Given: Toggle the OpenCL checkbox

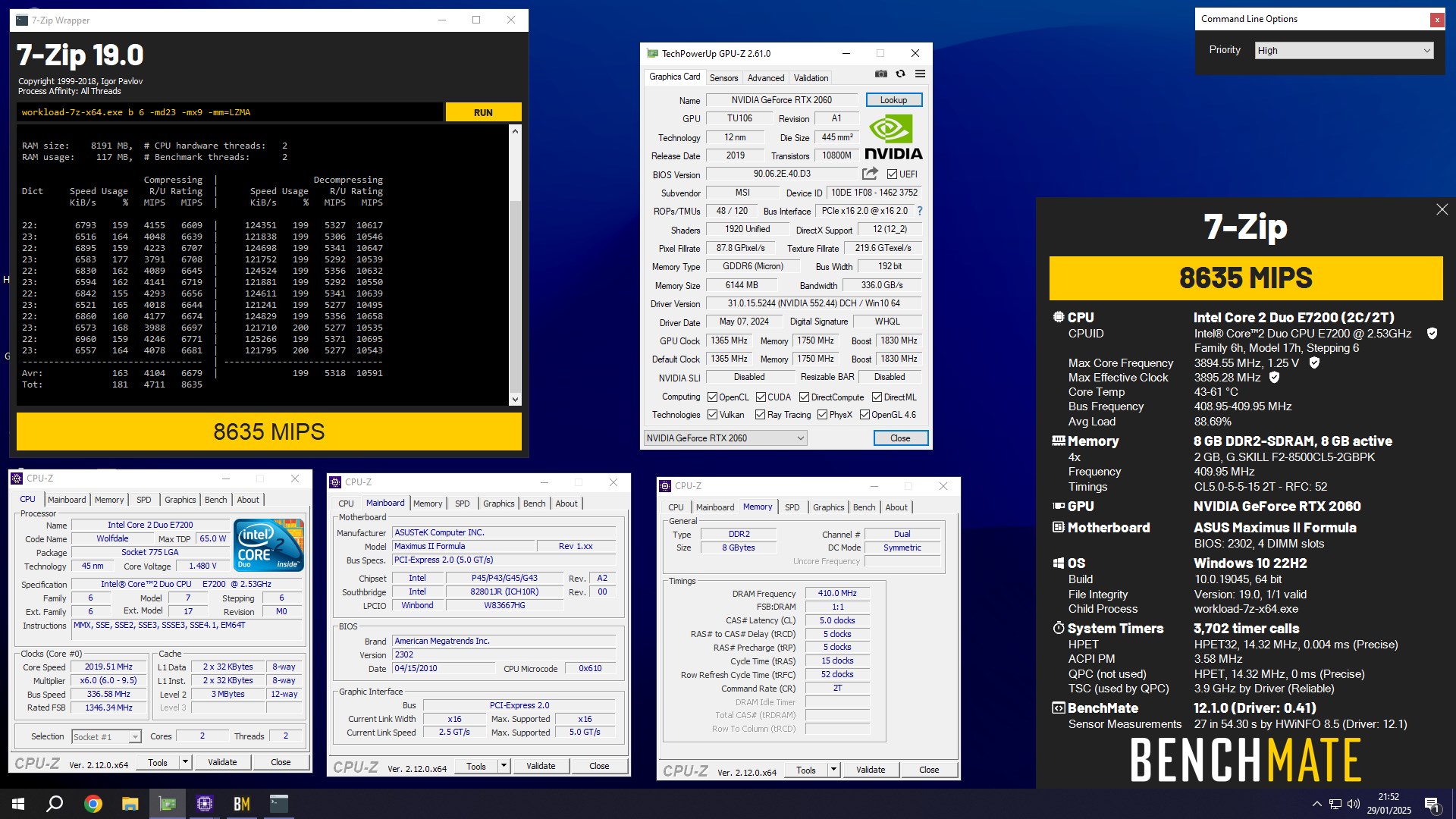Looking at the screenshot, I should coord(712,397).
